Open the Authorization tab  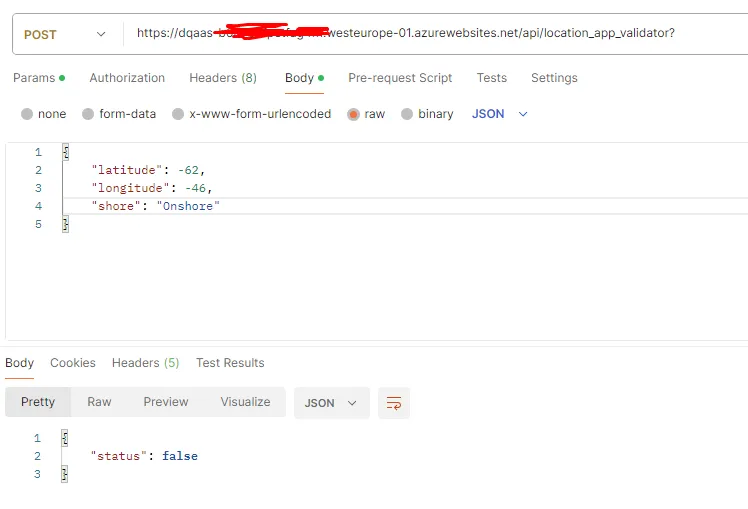(x=127, y=78)
